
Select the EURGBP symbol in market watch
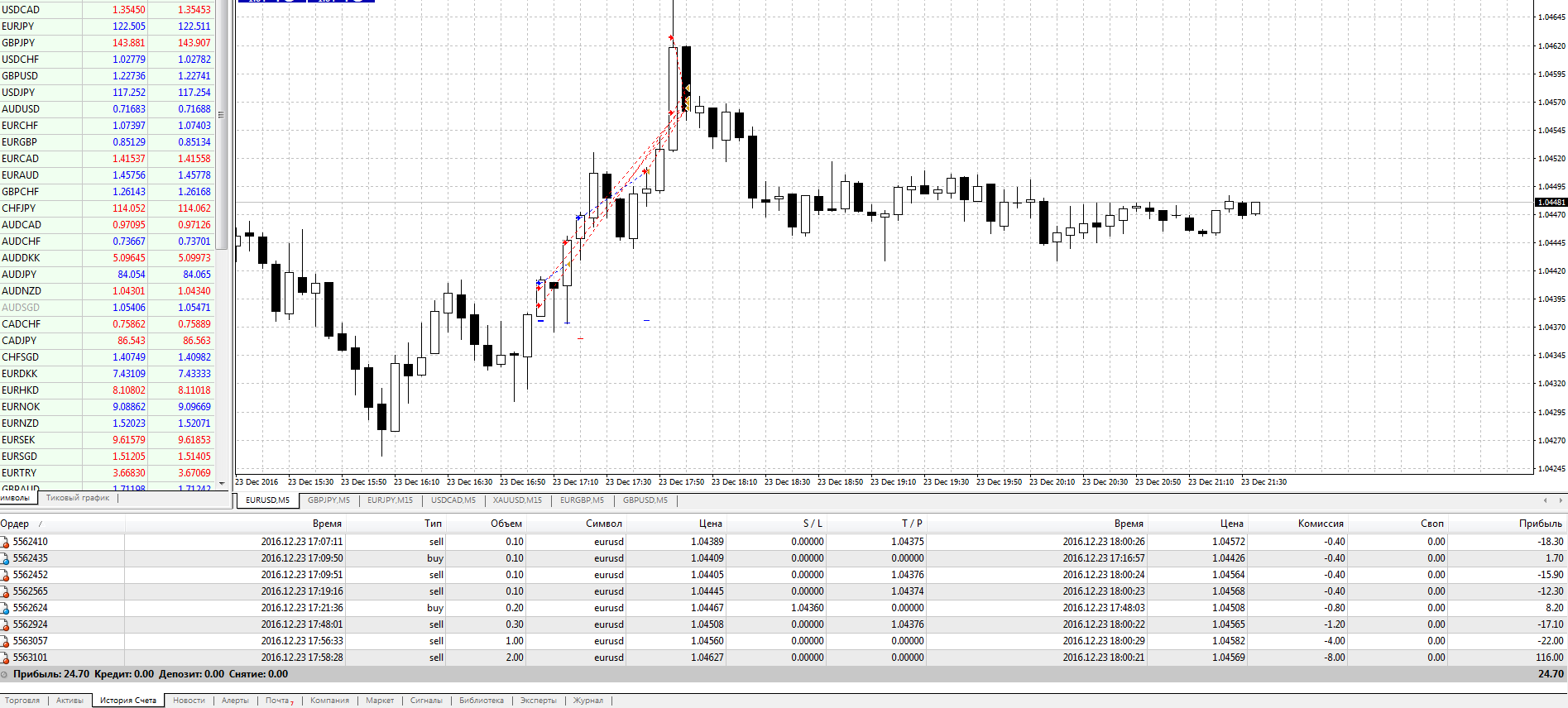pos(20,142)
